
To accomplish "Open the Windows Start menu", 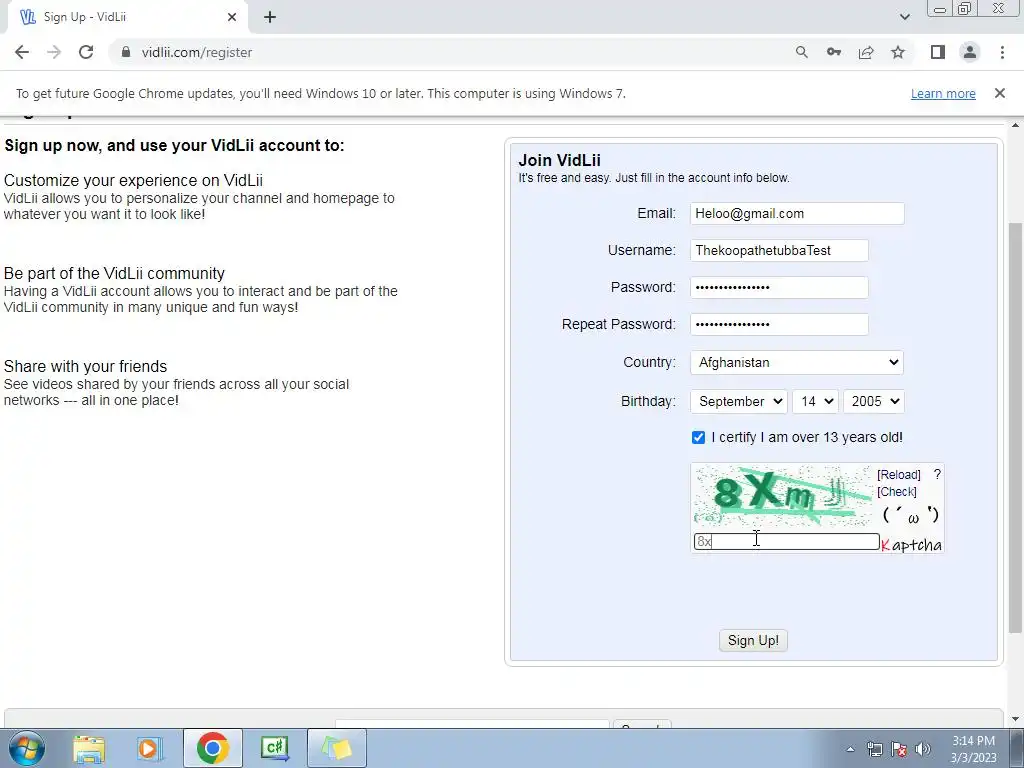I will (x=27, y=748).
